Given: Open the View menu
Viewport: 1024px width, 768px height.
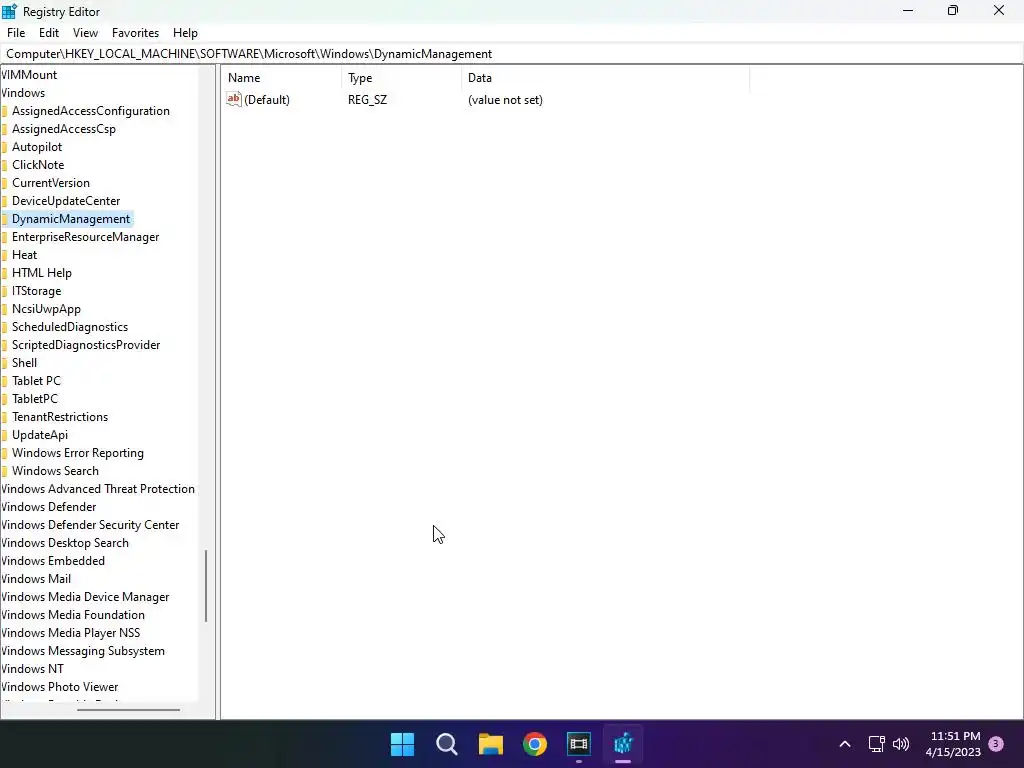Looking at the screenshot, I should point(85,33).
